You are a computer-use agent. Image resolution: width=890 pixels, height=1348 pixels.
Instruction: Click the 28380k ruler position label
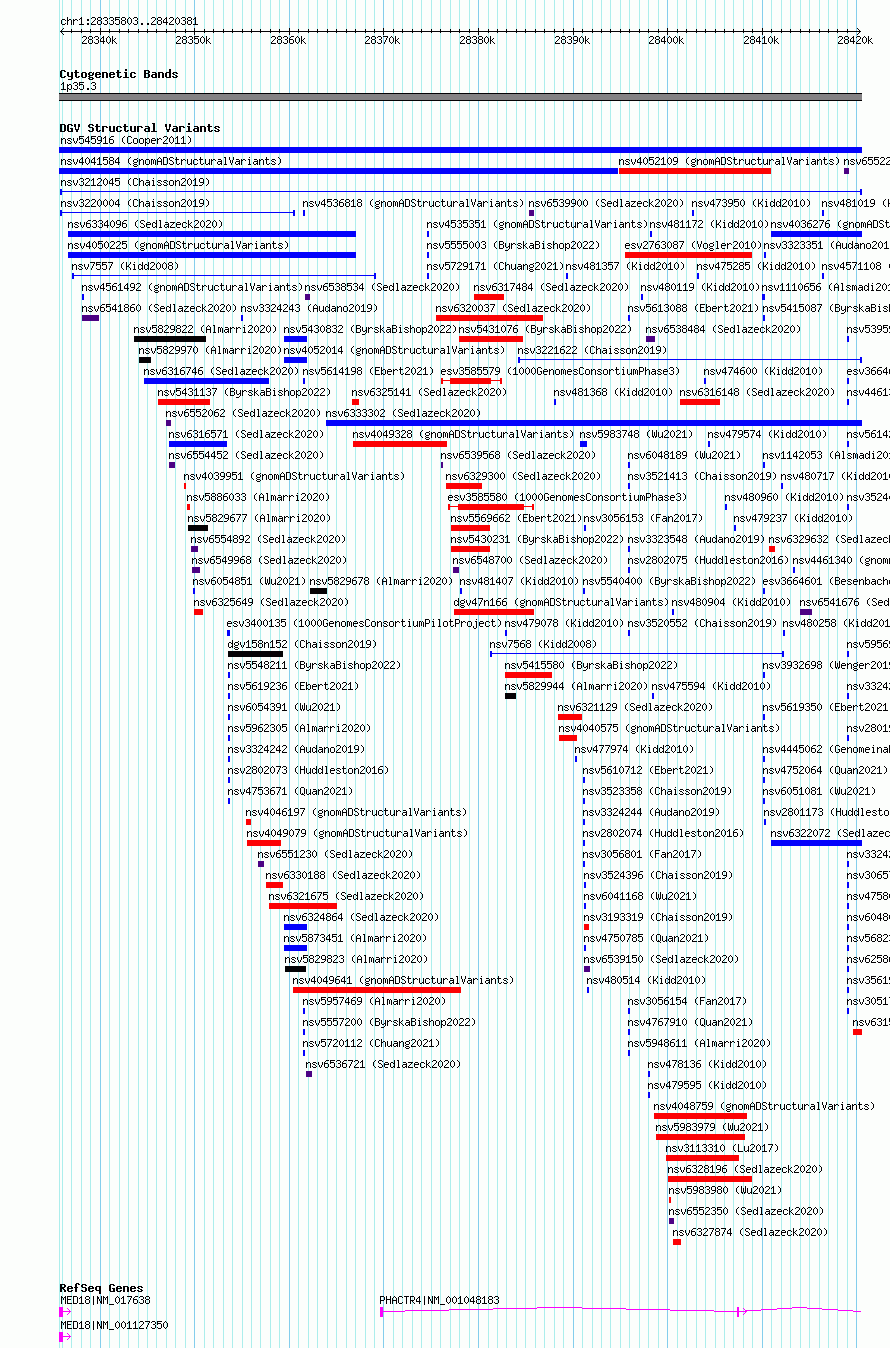[477, 41]
